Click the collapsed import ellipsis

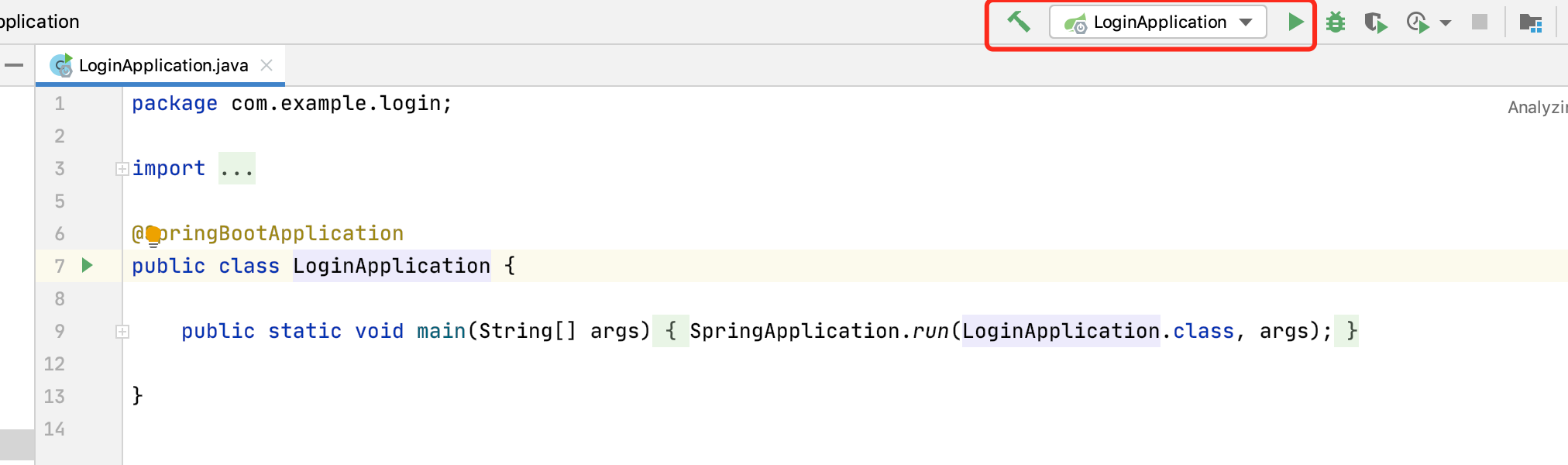pos(237,169)
